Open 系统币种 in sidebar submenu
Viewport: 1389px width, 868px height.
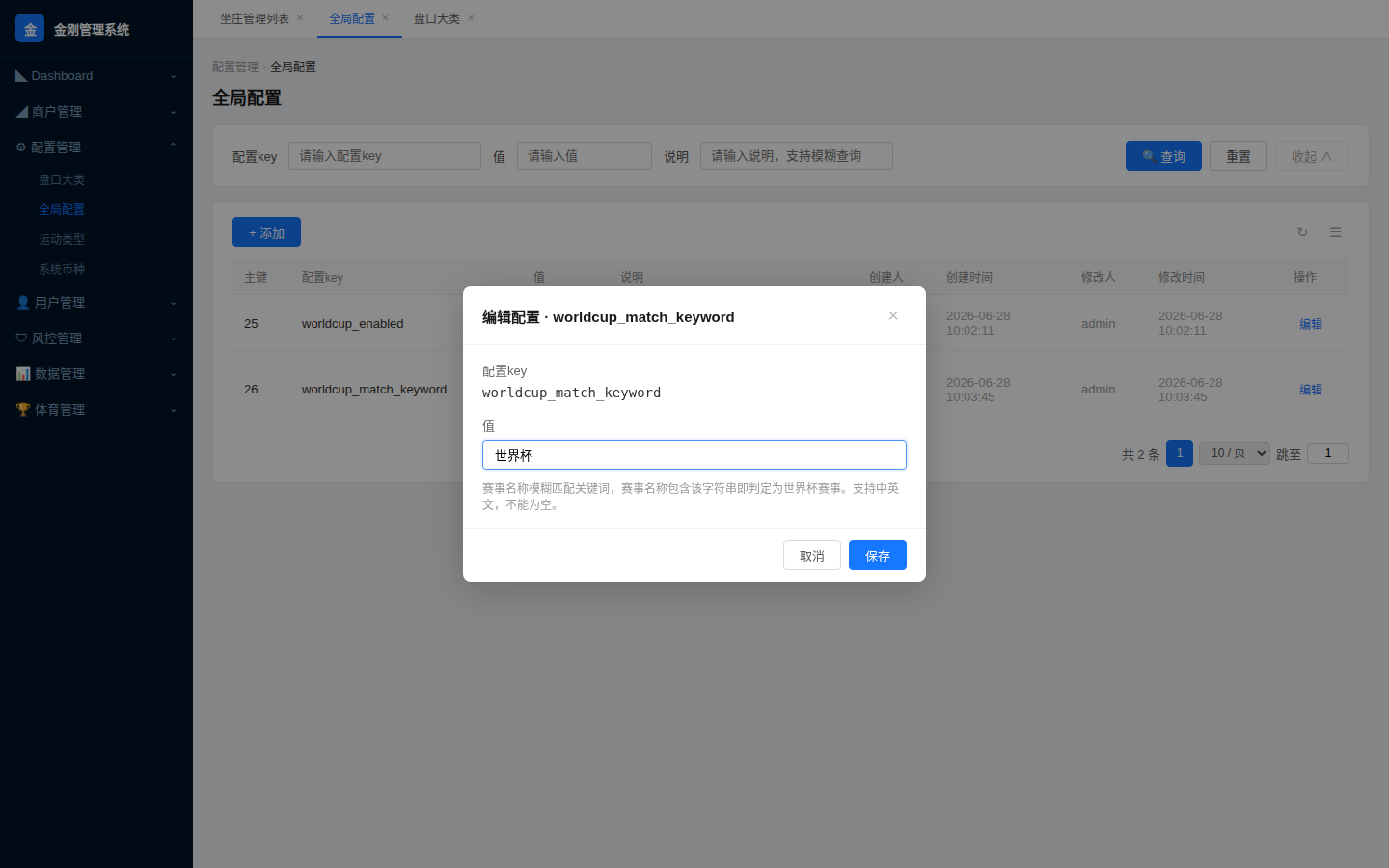[x=62, y=269]
